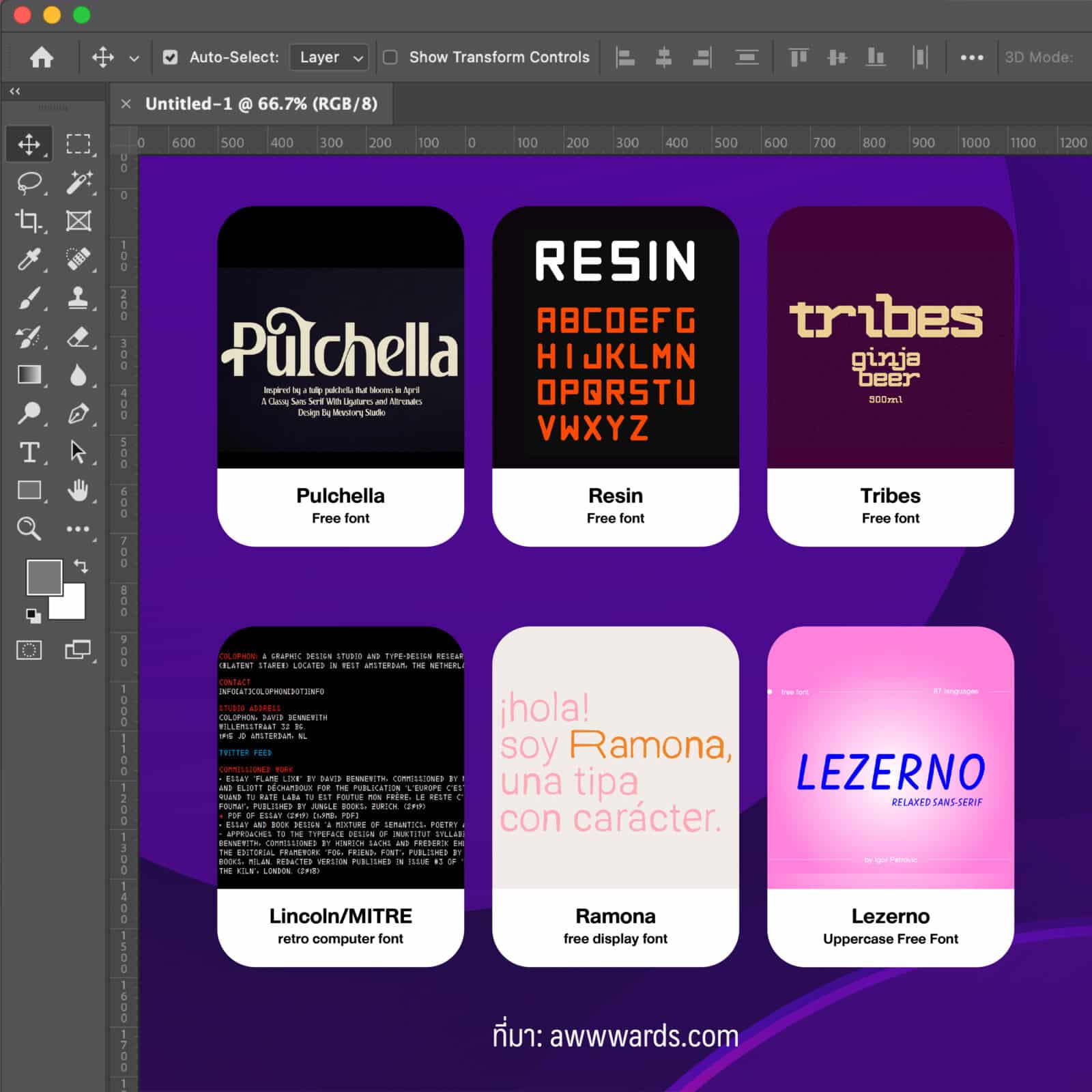
Task: Go to the Home screen
Action: point(42,57)
